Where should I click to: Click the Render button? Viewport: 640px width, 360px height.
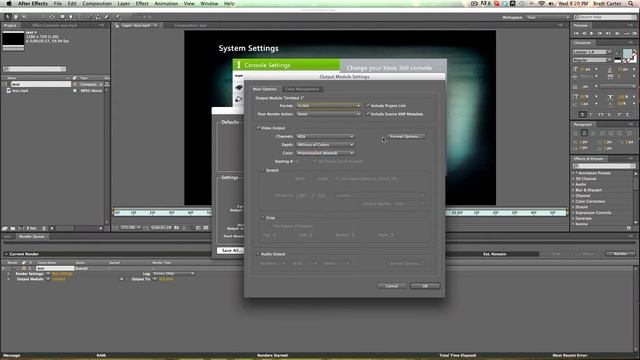click(620, 254)
